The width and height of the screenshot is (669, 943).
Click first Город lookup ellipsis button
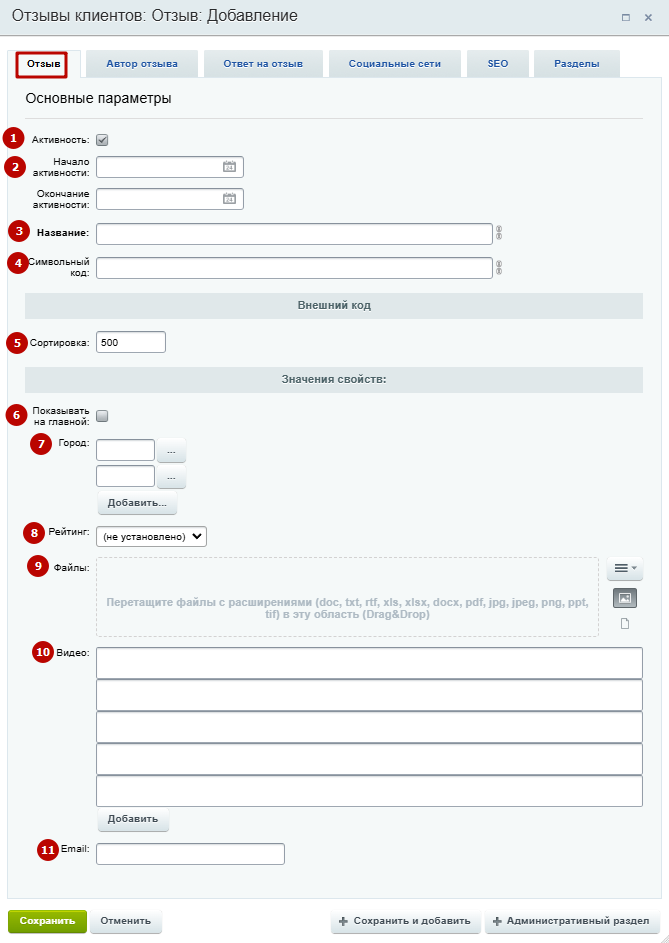(171, 450)
